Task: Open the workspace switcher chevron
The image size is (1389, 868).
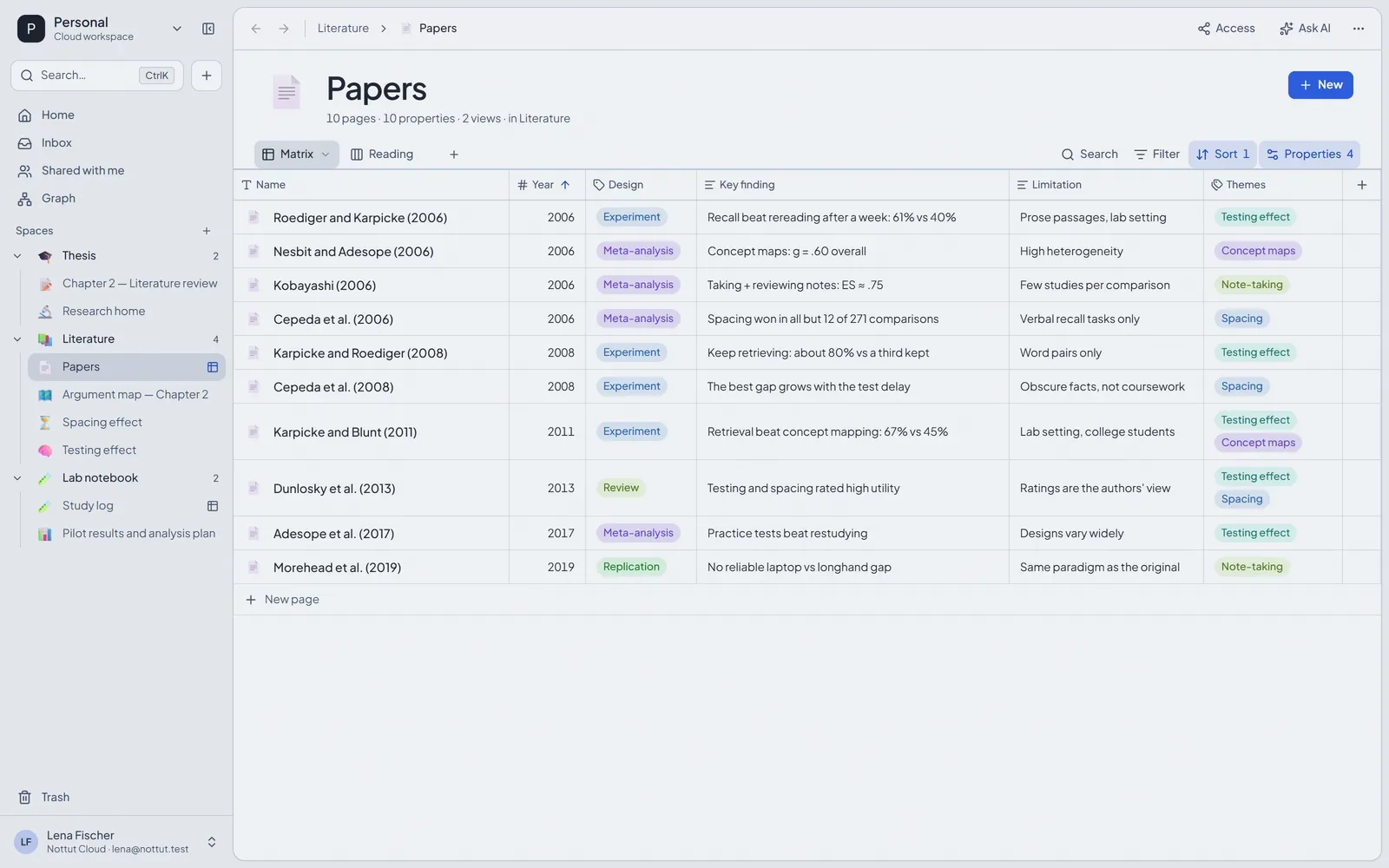Action: pyautogui.click(x=177, y=29)
